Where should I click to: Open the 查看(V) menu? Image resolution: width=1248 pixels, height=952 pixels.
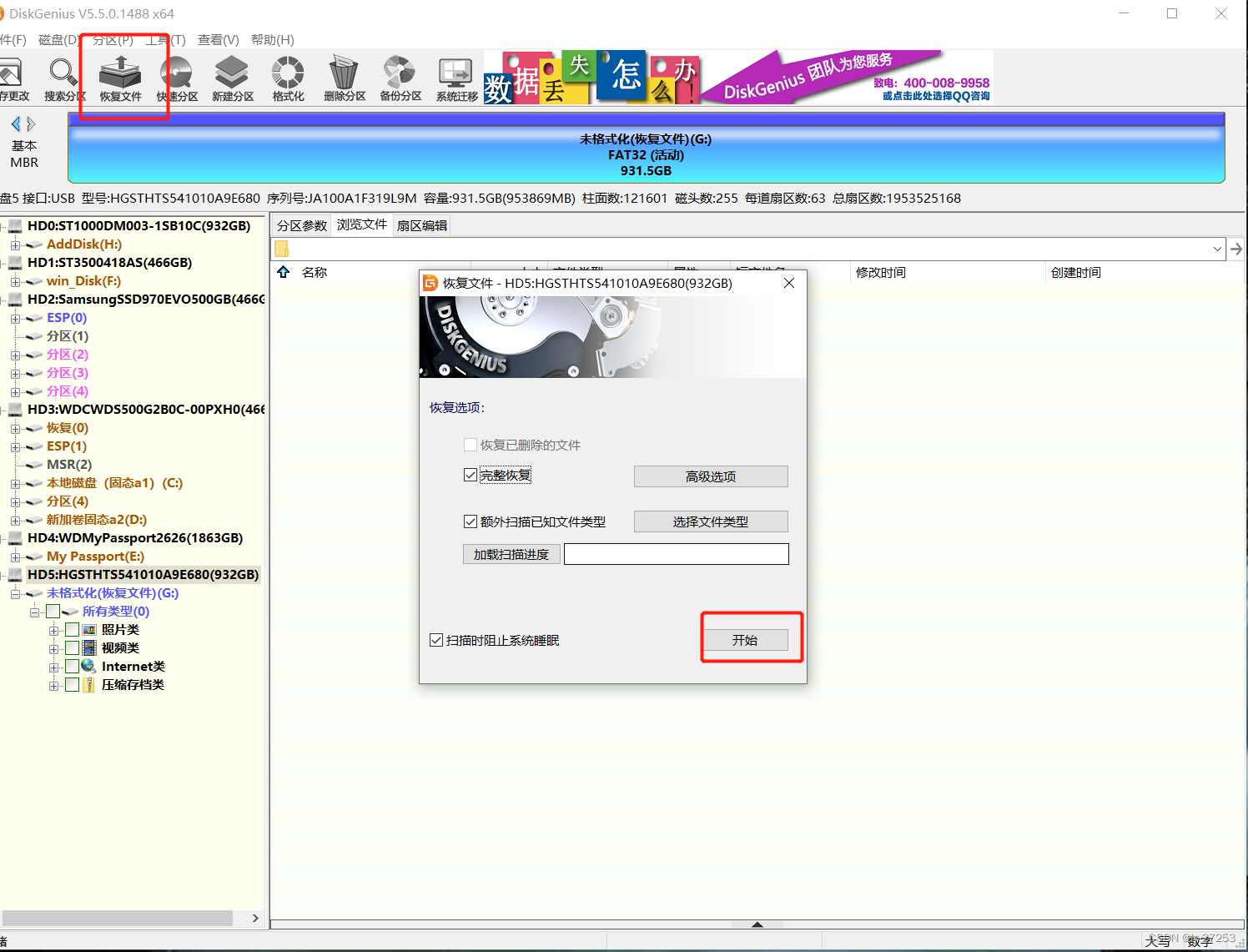tap(219, 40)
